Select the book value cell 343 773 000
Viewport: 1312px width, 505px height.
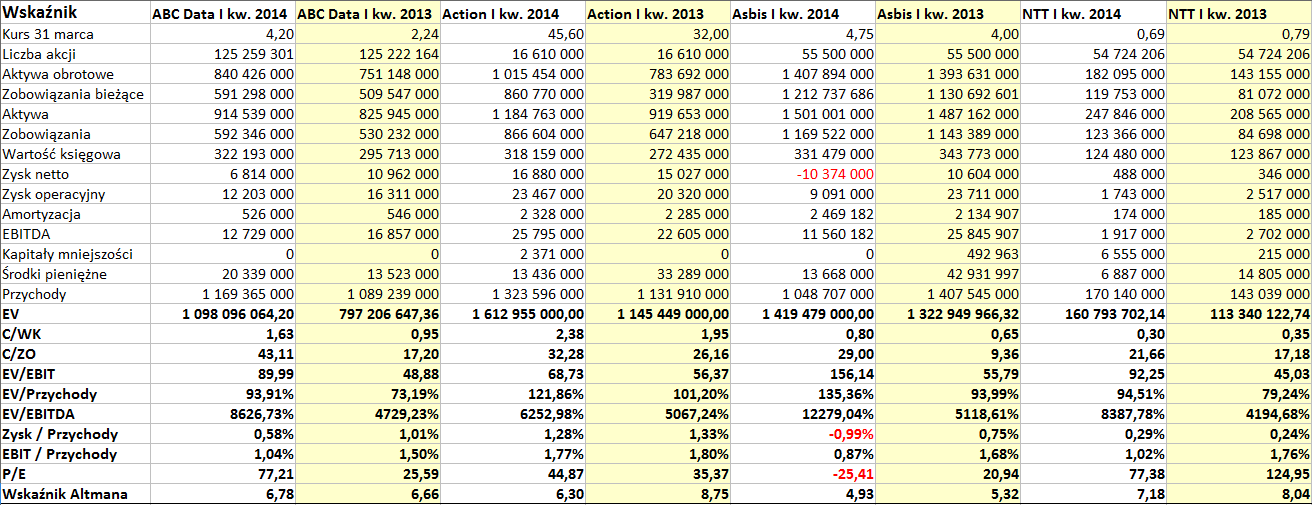(948, 154)
